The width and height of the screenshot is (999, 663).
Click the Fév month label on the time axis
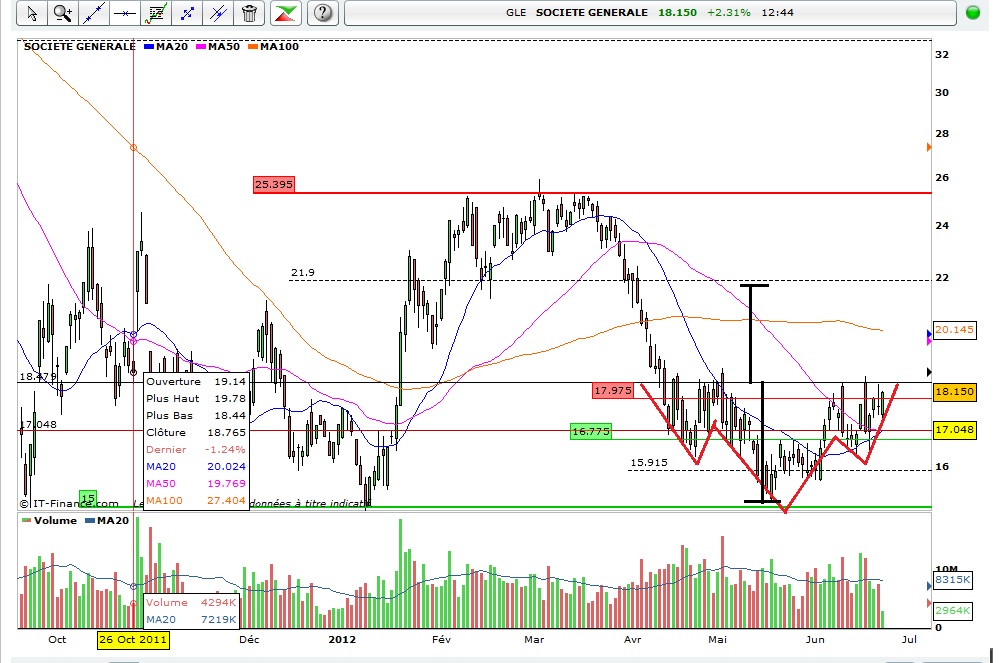(441, 639)
